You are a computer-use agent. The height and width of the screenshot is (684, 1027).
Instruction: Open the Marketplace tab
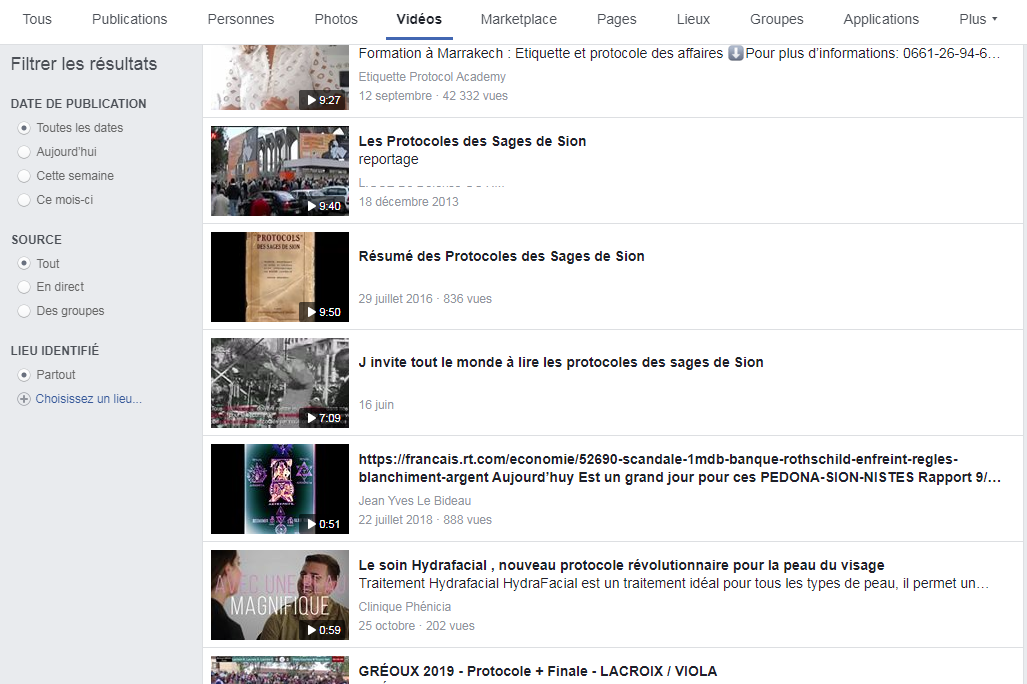[519, 20]
